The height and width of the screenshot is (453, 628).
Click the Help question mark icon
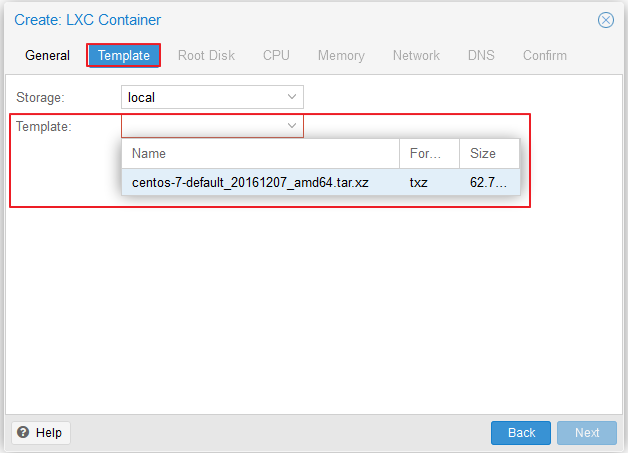tap(23, 432)
